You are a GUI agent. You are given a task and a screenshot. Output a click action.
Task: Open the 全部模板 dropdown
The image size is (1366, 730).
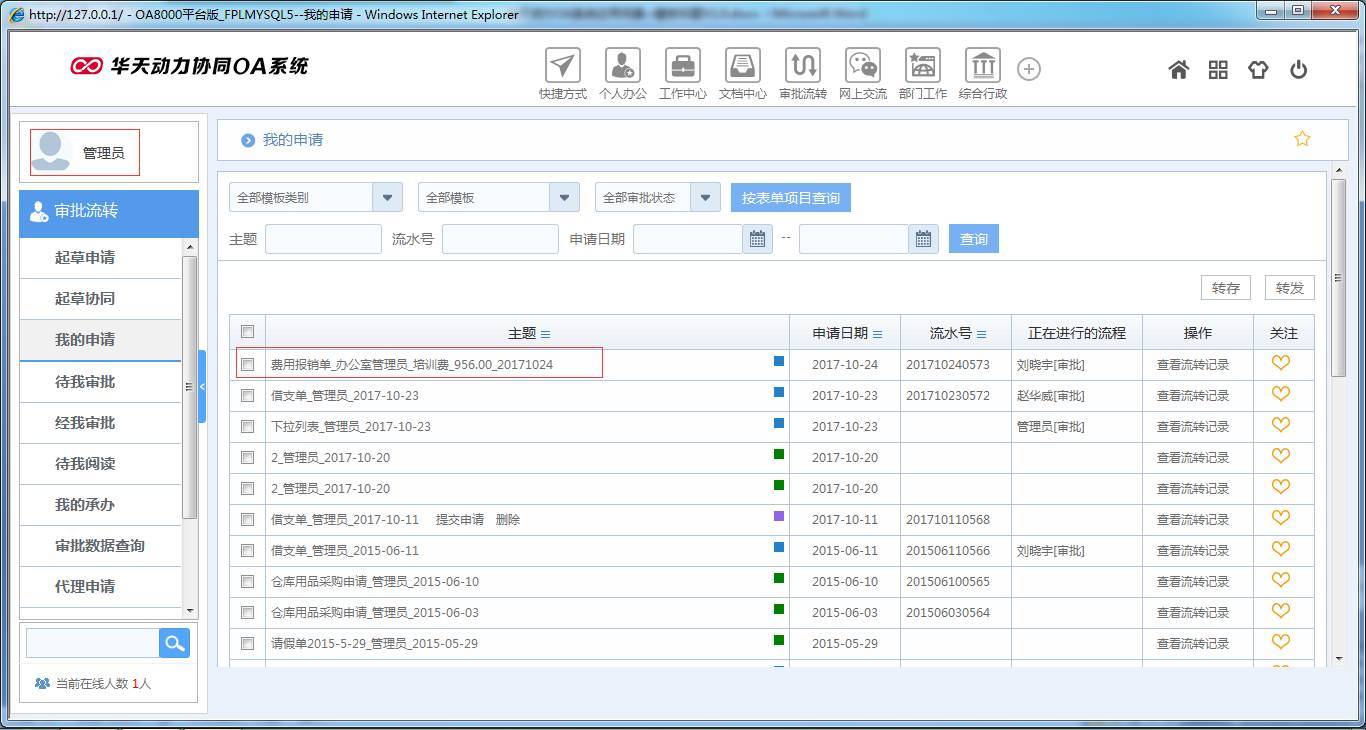565,197
